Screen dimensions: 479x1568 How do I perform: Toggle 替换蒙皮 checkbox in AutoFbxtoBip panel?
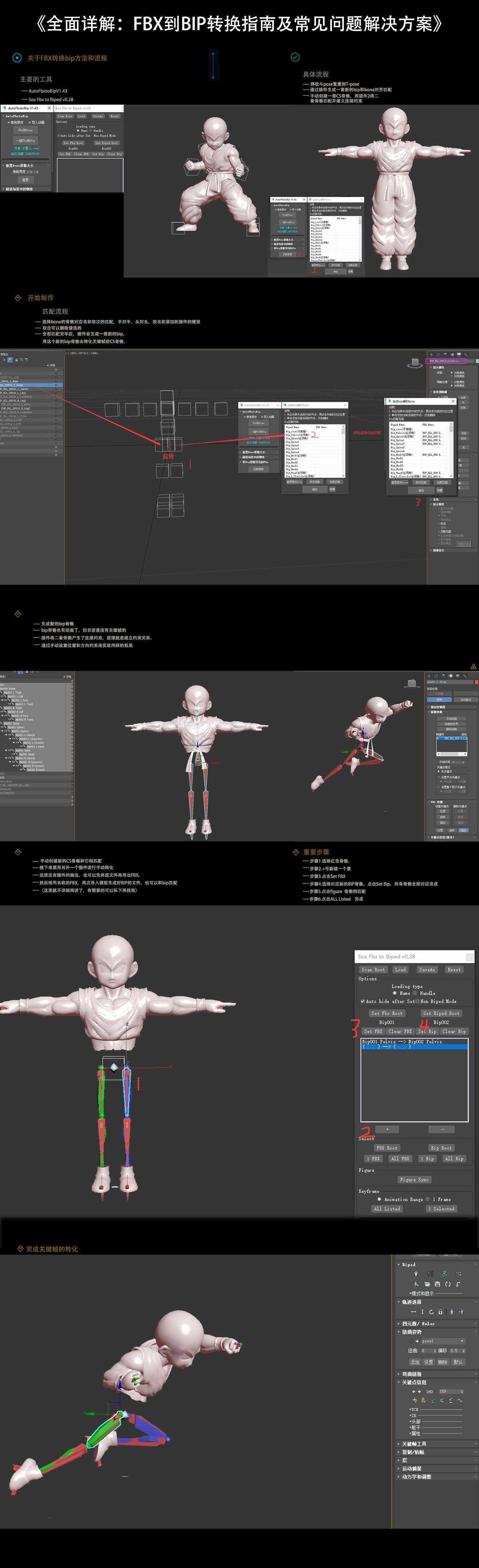(x=8, y=123)
